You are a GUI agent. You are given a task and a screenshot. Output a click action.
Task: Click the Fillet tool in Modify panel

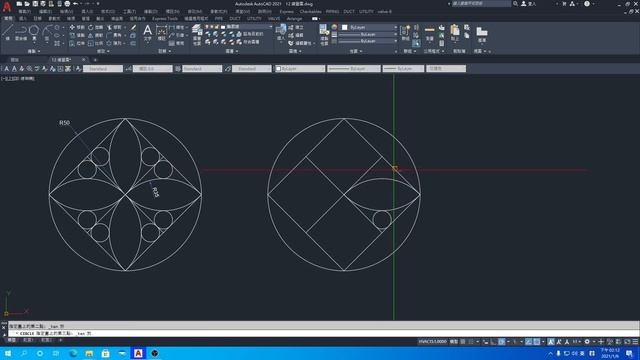(114, 36)
